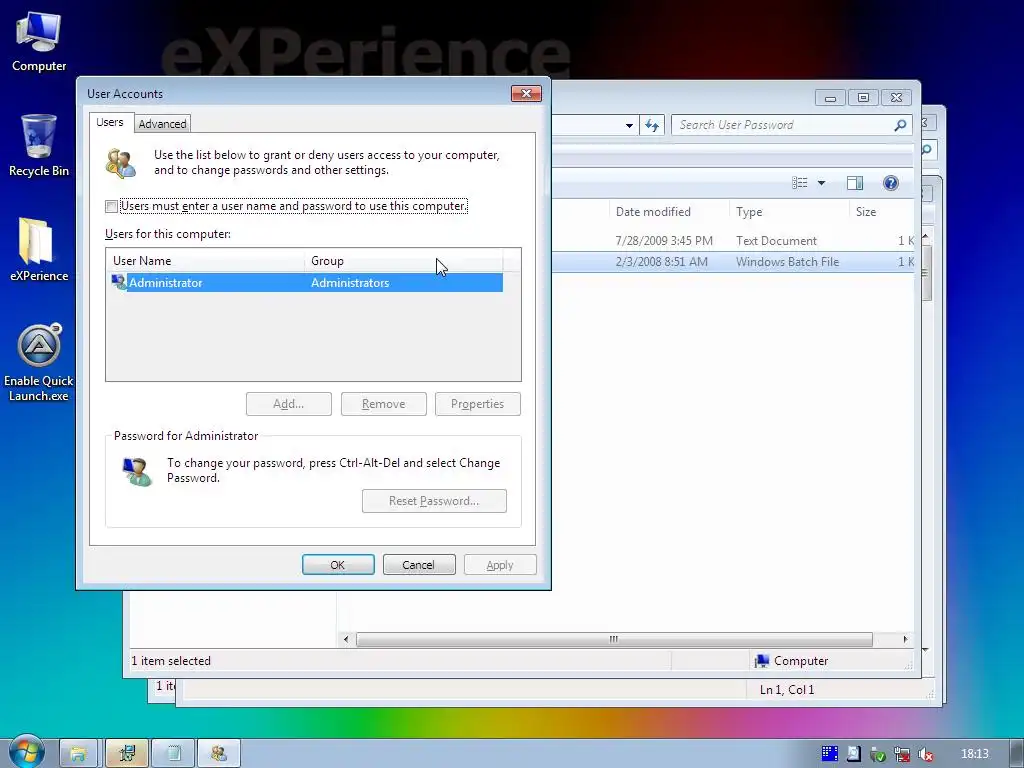Viewport: 1024px width, 768px height.
Task: Open Properties for the selected user
Action: (477, 404)
